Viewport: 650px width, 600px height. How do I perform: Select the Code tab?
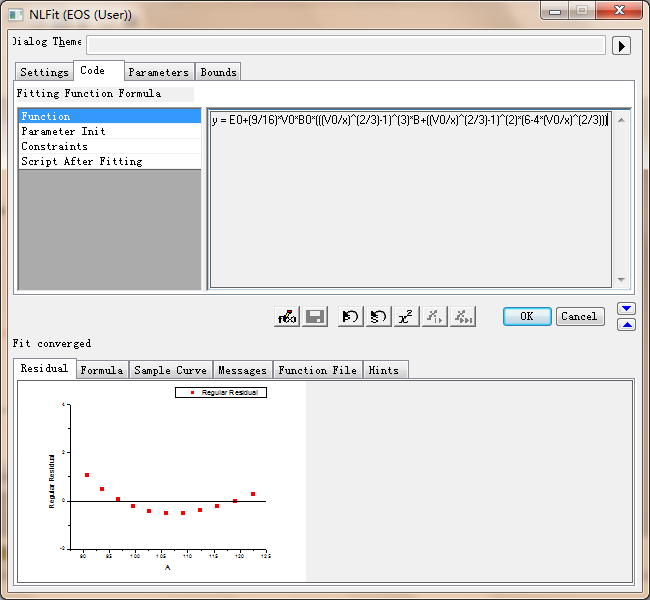(99, 70)
